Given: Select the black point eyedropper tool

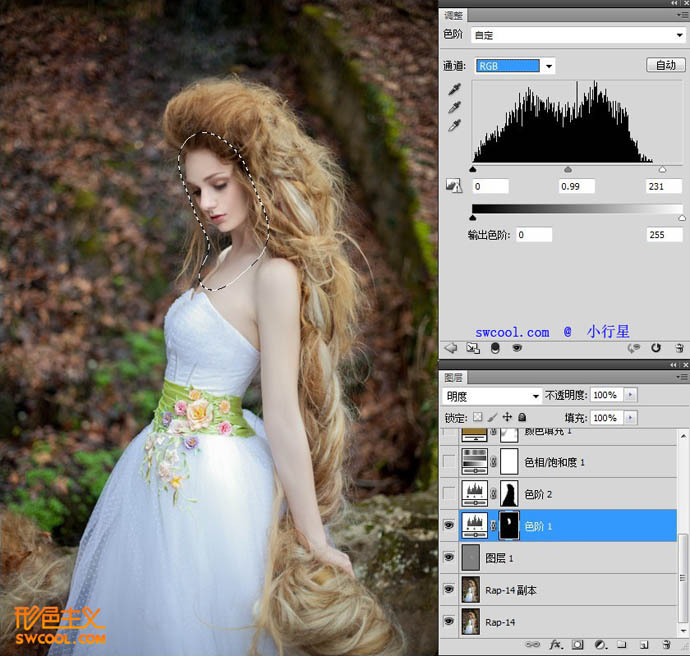Looking at the screenshot, I should click(454, 90).
